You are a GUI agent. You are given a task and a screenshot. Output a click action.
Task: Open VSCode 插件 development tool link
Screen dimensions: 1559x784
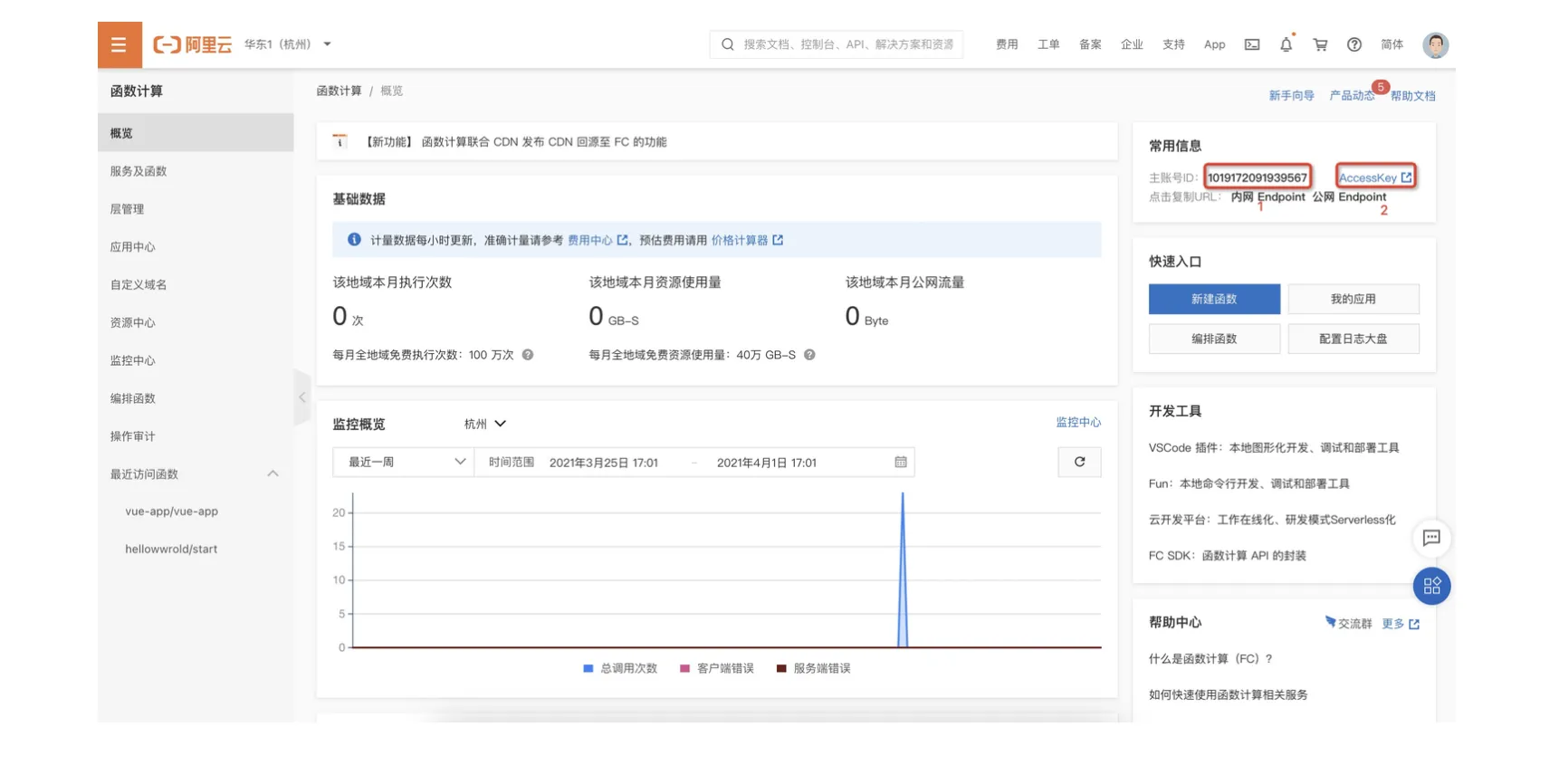point(1274,448)
